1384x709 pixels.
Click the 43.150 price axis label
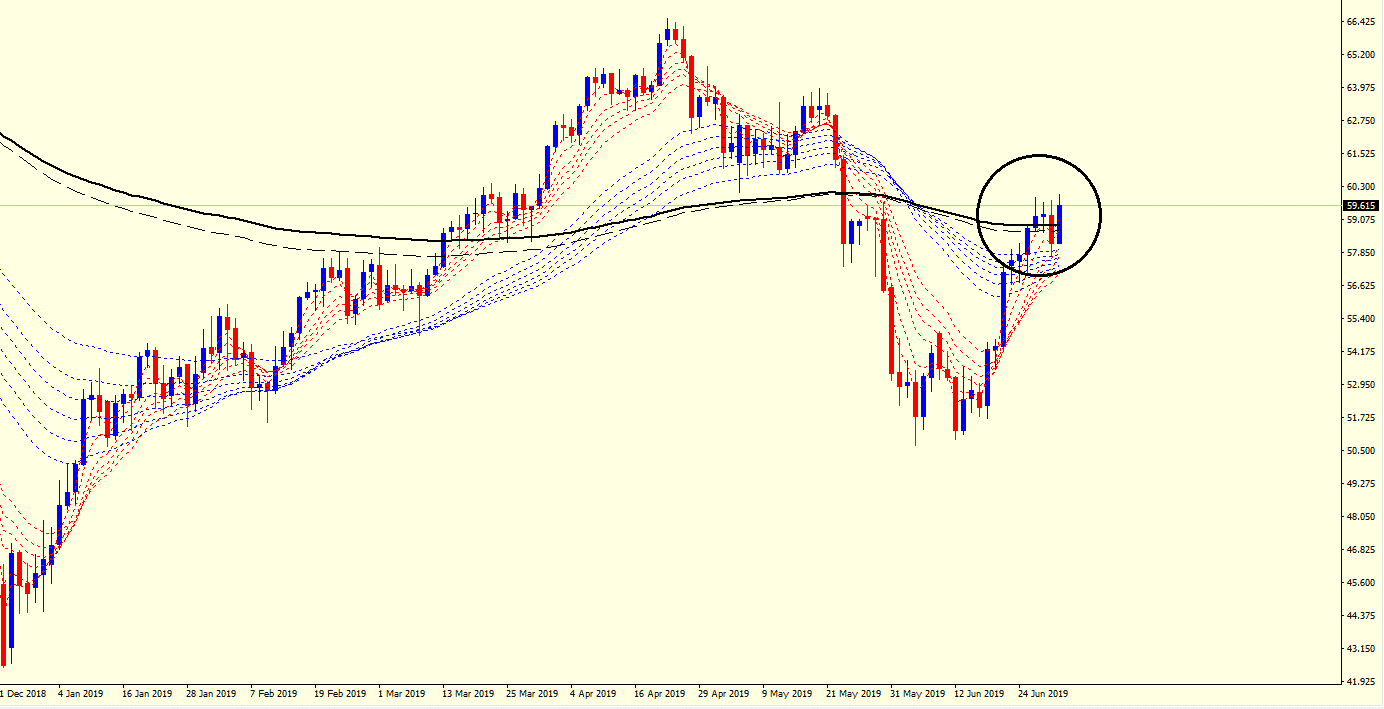point(1360,648)
